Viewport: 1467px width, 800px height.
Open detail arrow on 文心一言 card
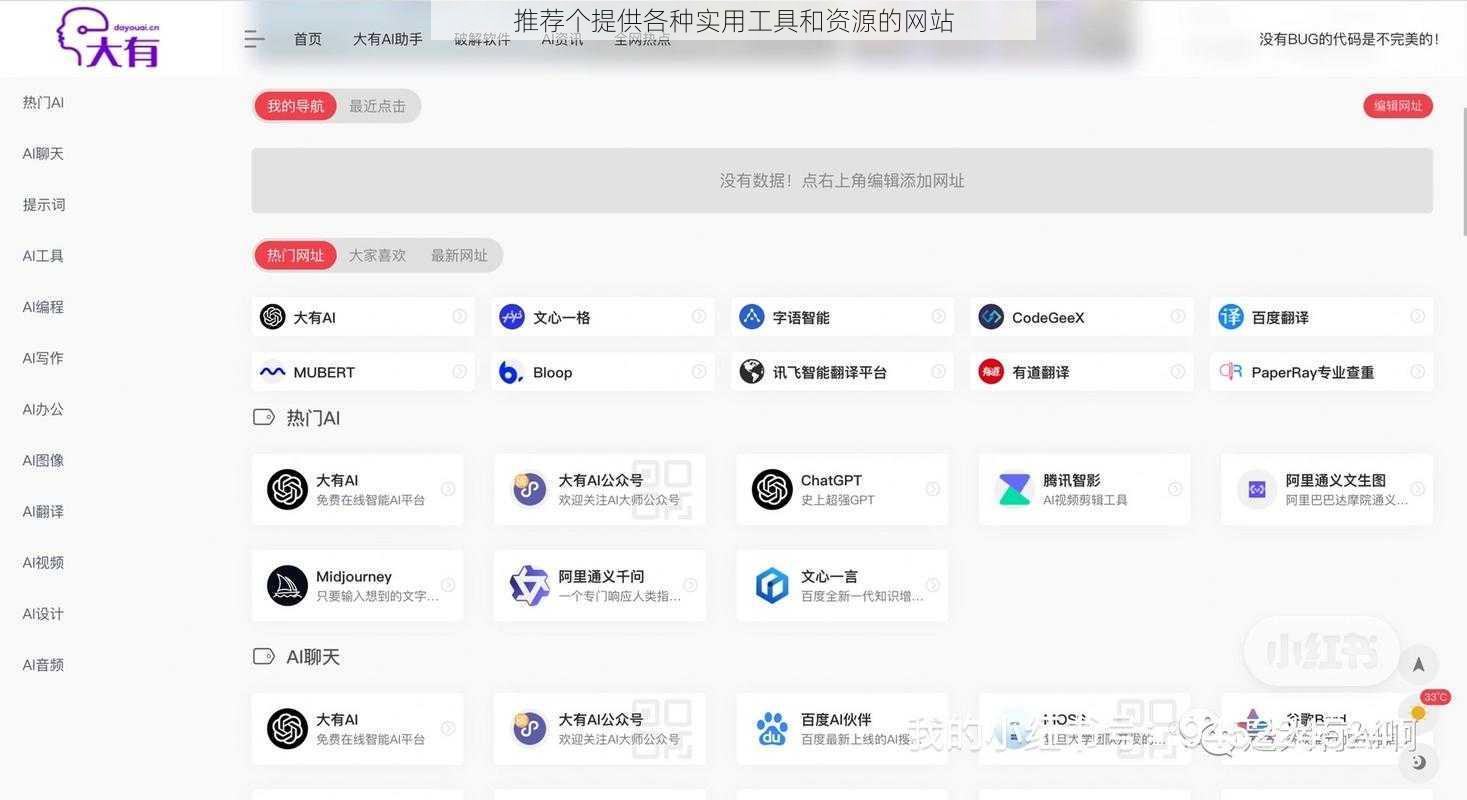pyautogui.click(x=932, y=585)
